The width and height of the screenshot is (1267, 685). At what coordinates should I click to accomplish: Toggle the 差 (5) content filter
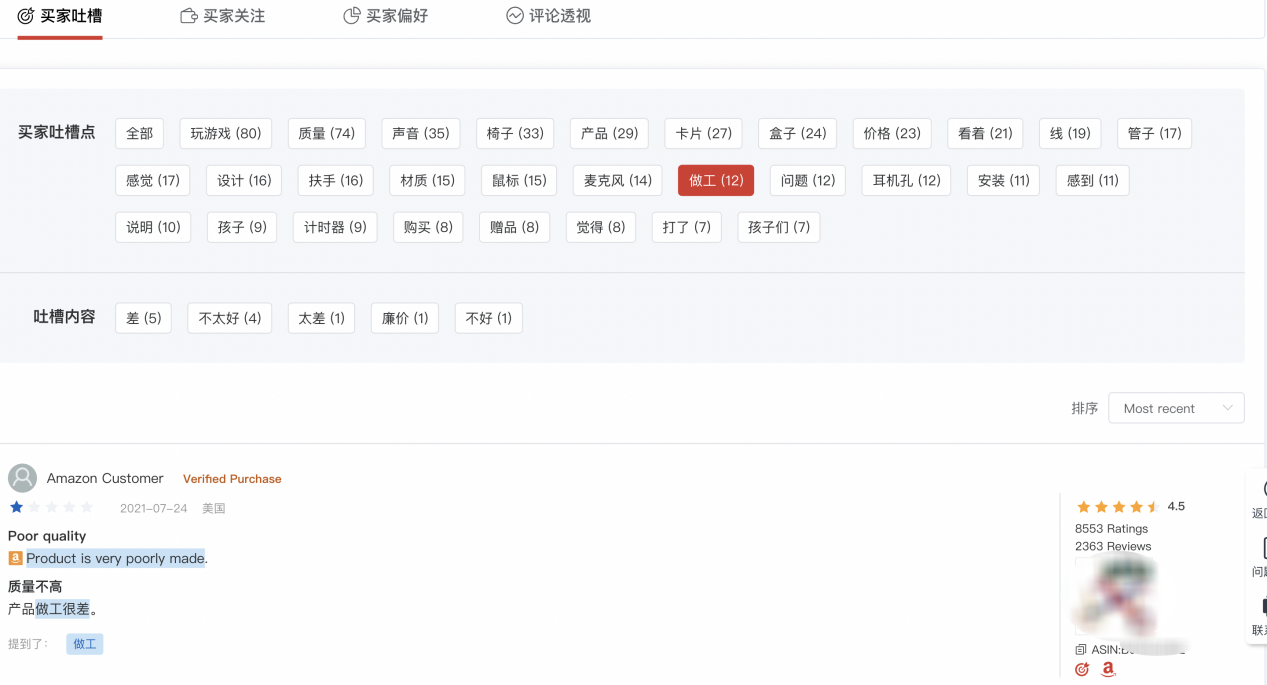(x=143, y=318)
